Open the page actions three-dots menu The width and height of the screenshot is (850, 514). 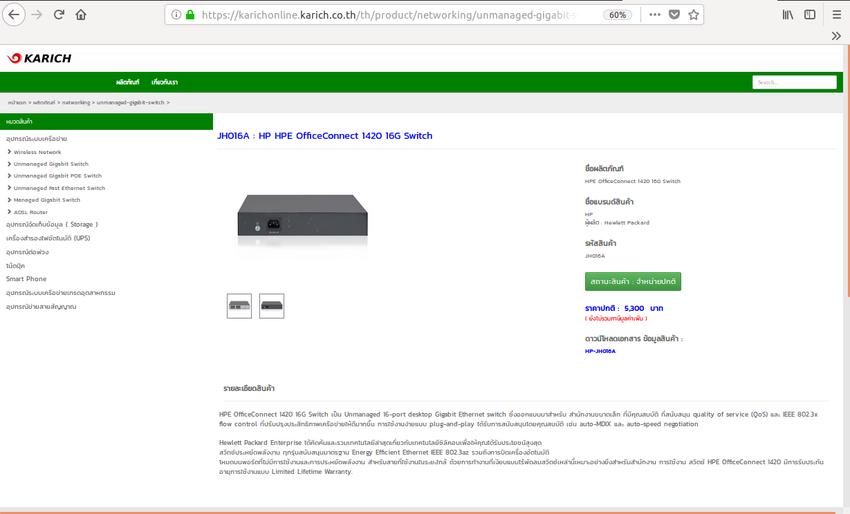click(x=655, y=15)
